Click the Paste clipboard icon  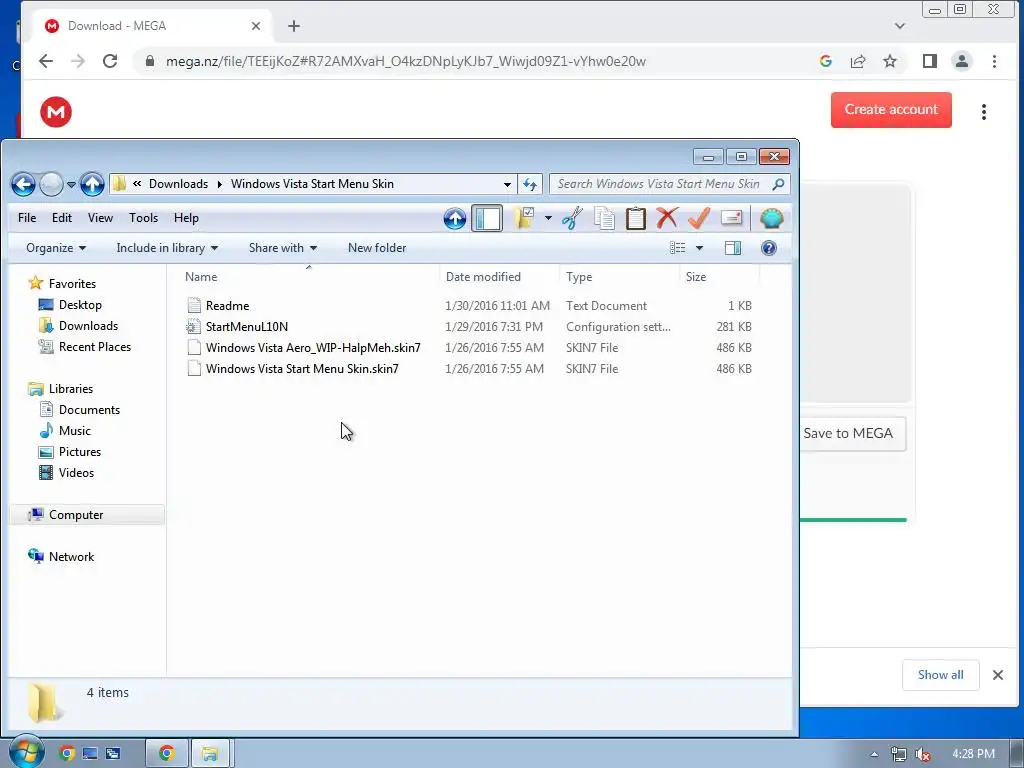[635, 218]
